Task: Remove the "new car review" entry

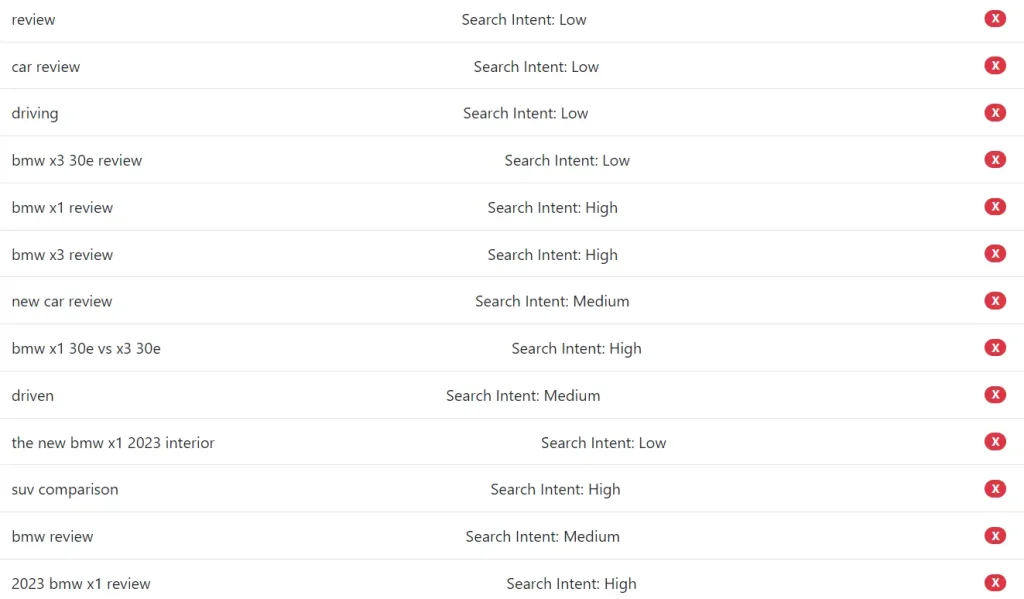Action: pyautogui.click(x=995, y=300)
